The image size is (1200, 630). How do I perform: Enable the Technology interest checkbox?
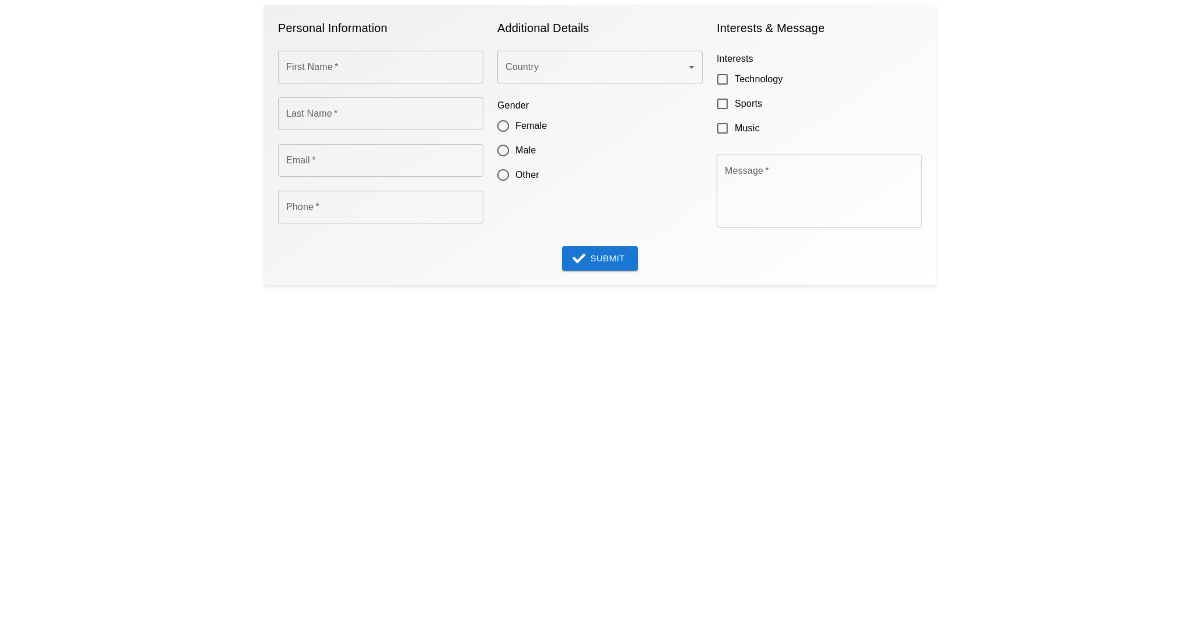coord(722,79)
